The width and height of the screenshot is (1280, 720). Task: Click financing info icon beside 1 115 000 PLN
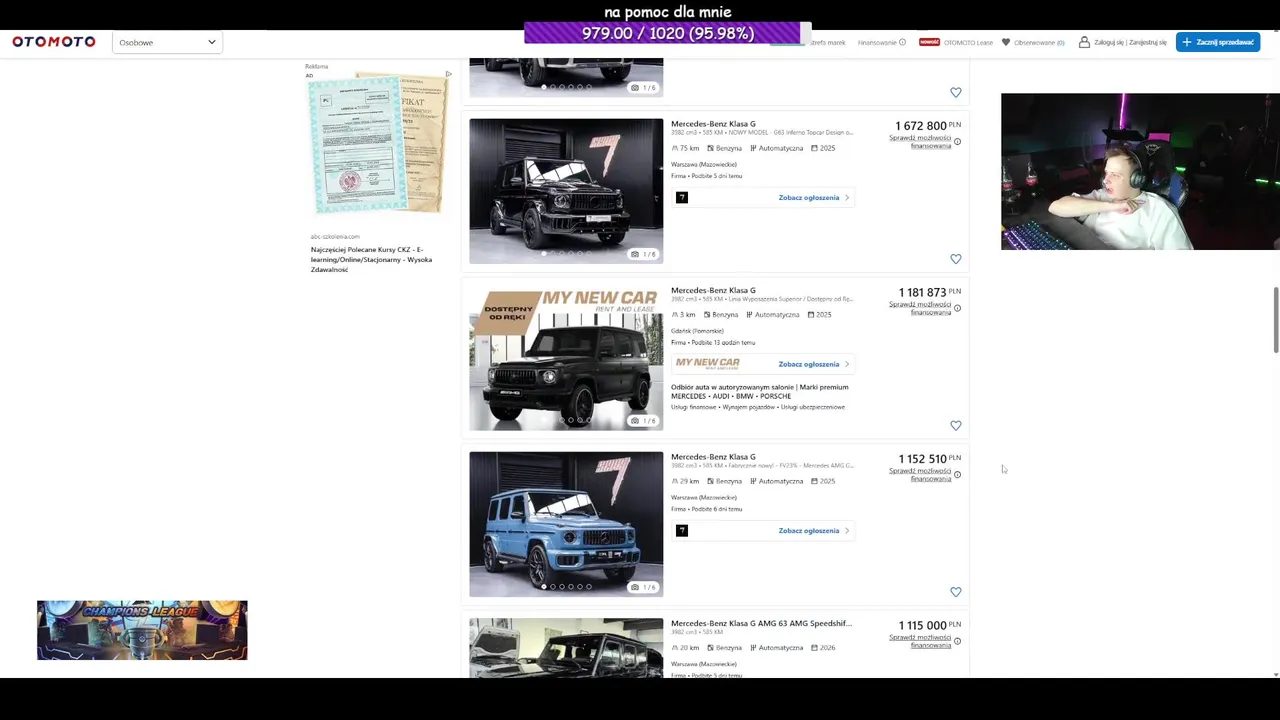point(957,641)
